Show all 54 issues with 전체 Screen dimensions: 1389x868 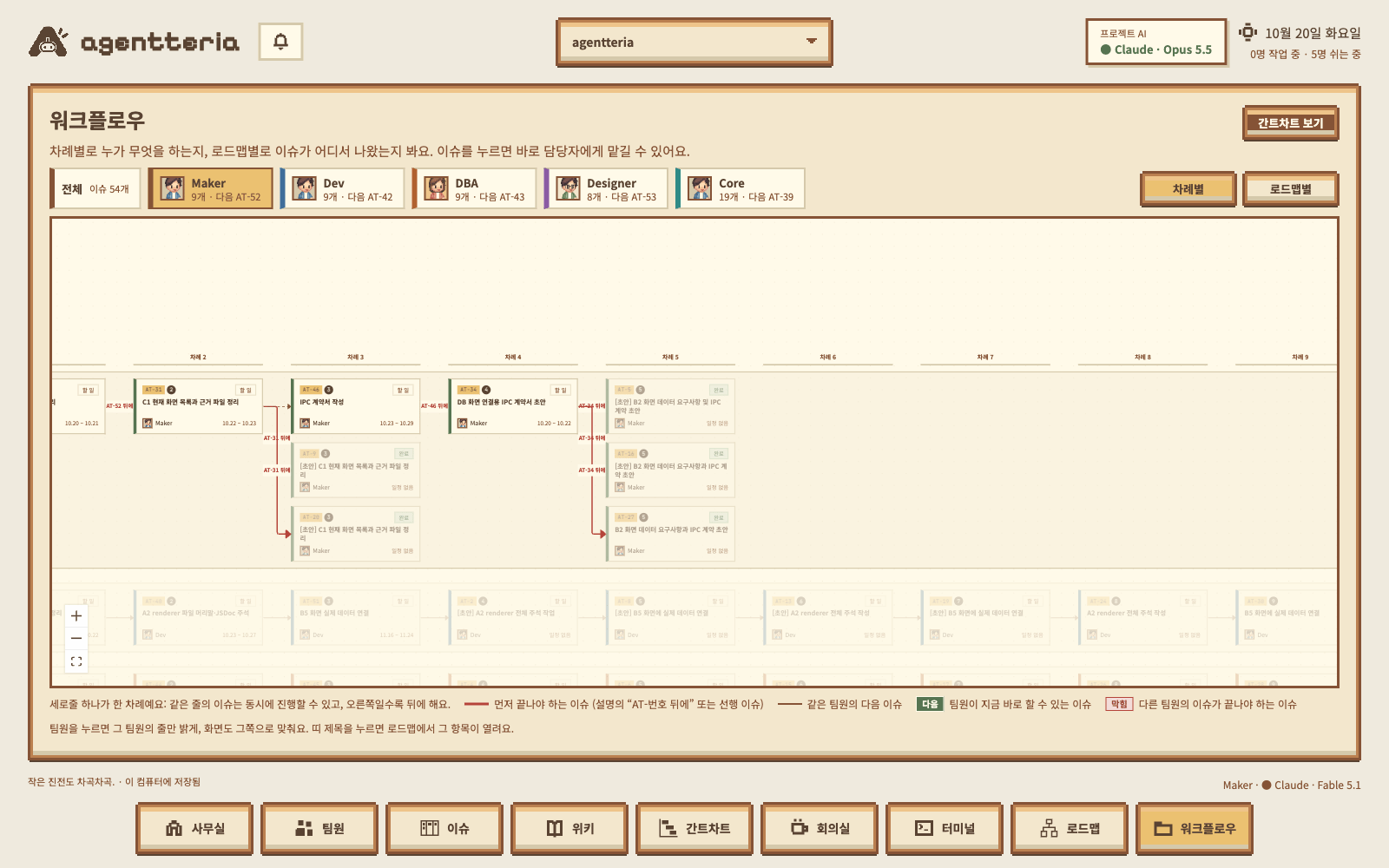tap(95, 189)
